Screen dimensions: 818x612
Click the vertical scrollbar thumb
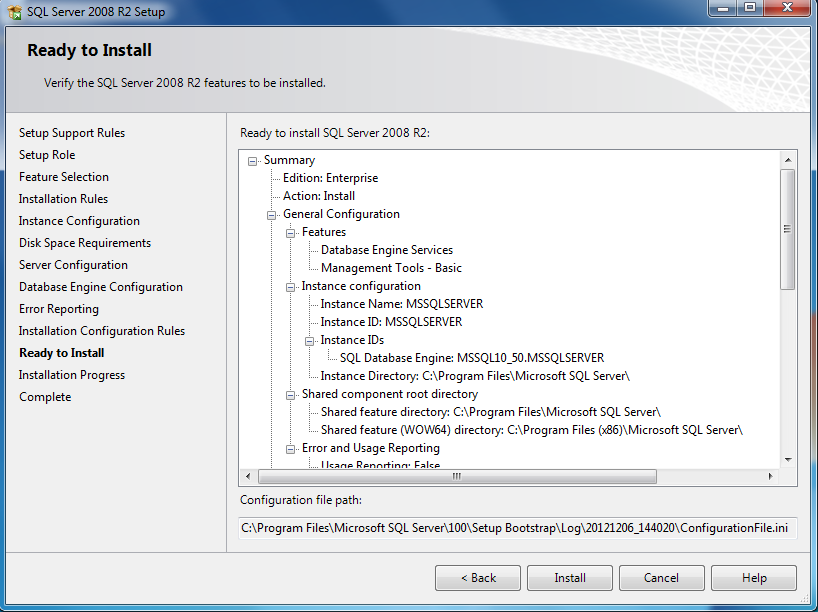coord(788,229)
